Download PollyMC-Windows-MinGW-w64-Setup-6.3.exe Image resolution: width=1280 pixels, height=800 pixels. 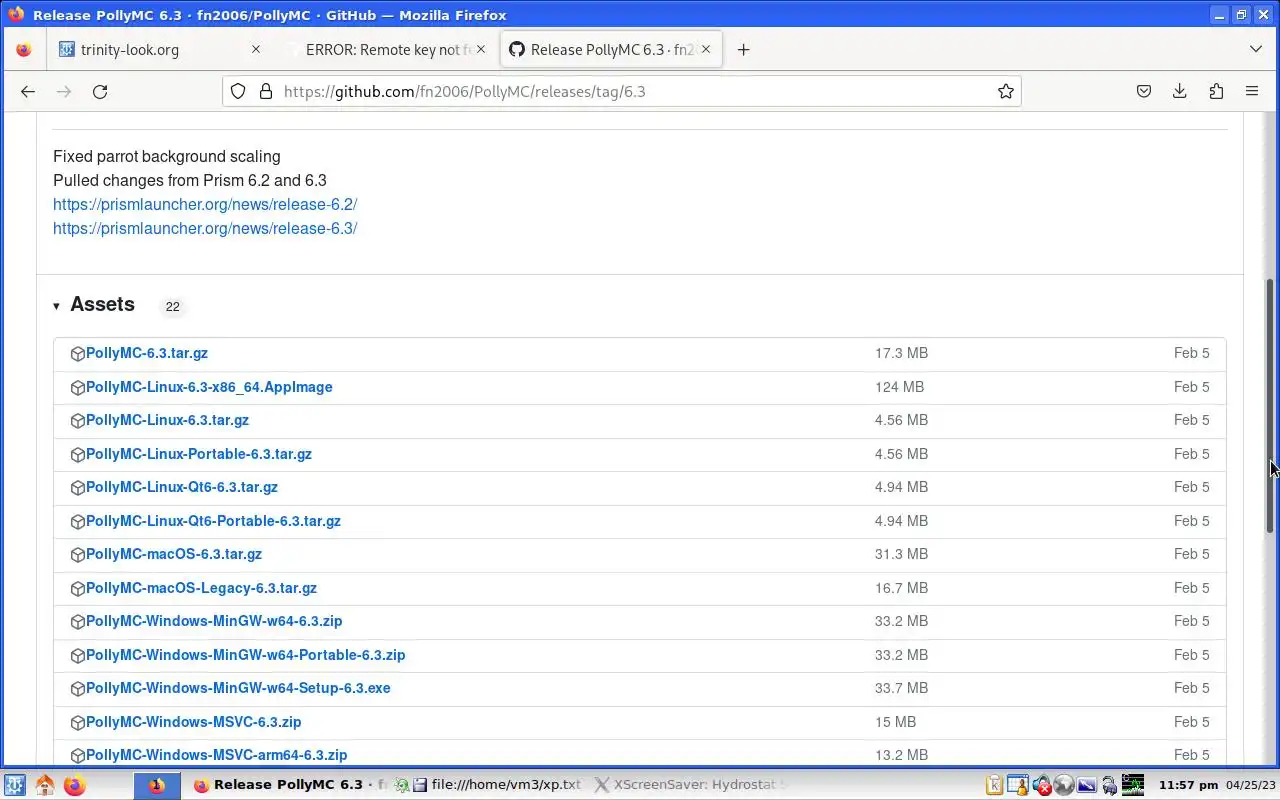238,688
